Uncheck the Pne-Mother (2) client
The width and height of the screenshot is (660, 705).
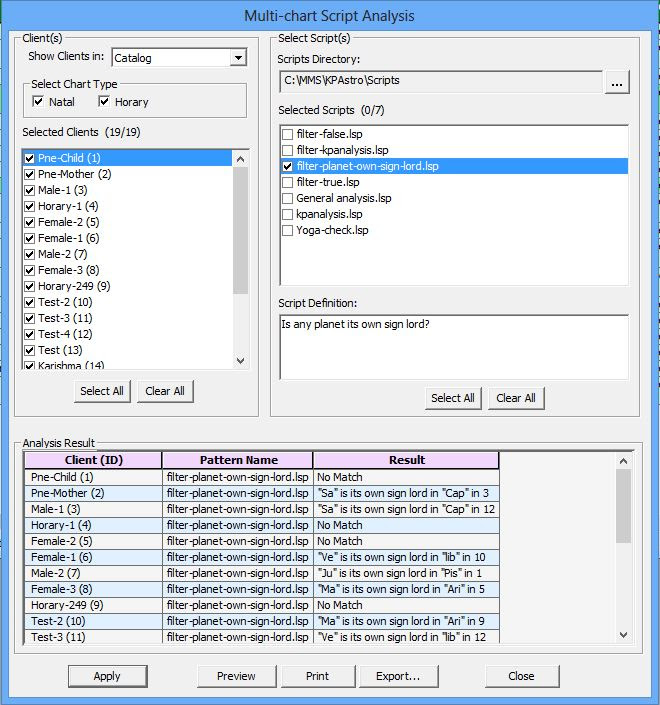30,174
